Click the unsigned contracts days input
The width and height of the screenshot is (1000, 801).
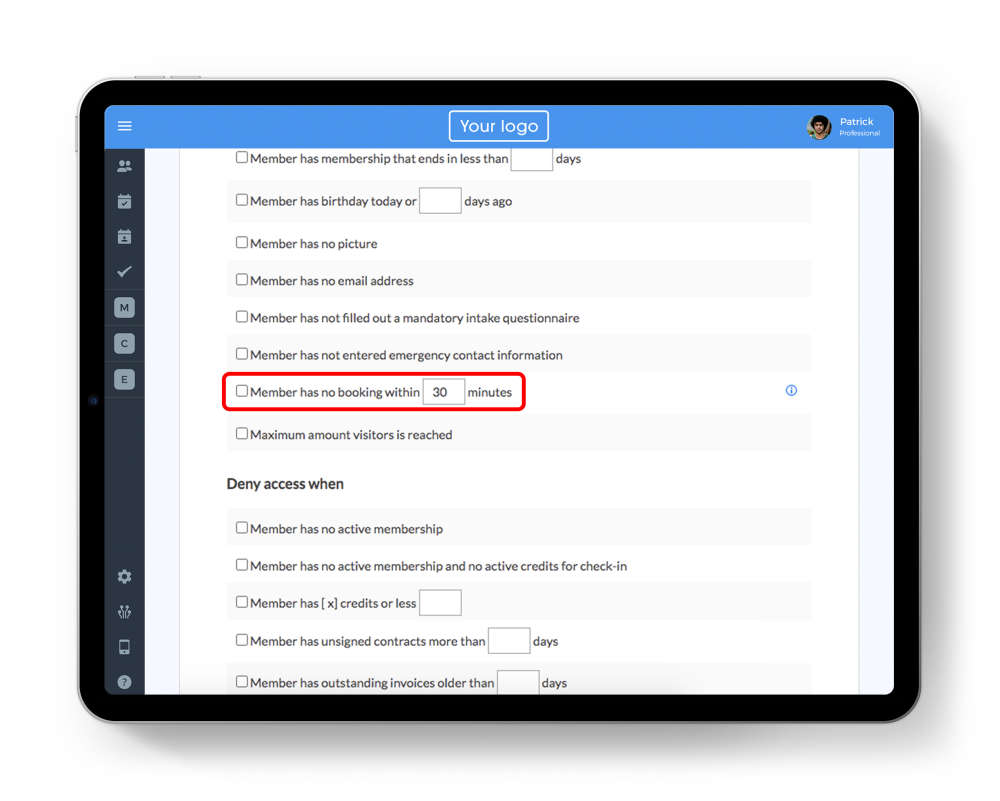pos(509,641)
